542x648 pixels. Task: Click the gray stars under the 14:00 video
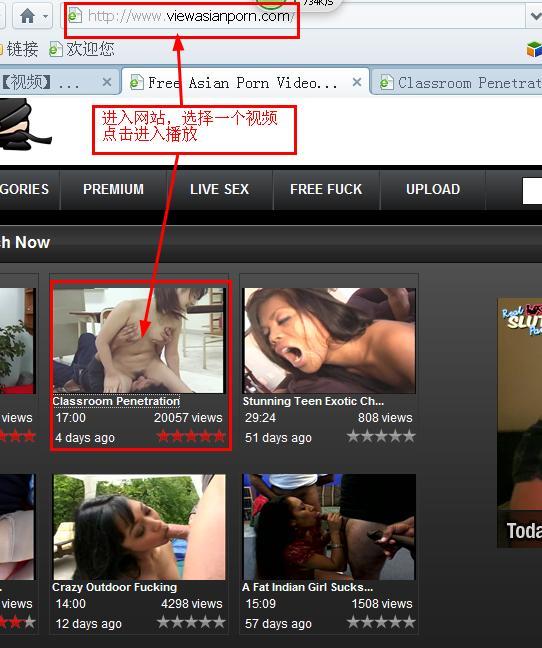click(x=191, y=622)
